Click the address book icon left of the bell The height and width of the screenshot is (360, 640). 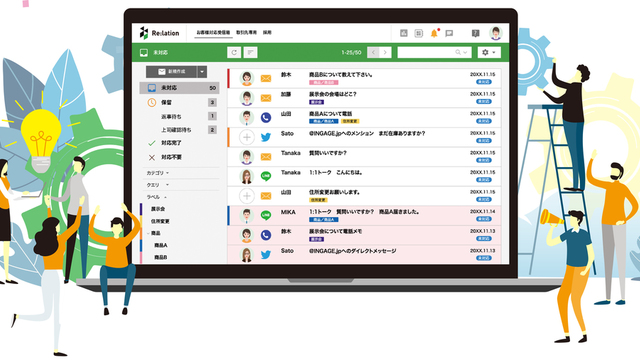[419, 33]
